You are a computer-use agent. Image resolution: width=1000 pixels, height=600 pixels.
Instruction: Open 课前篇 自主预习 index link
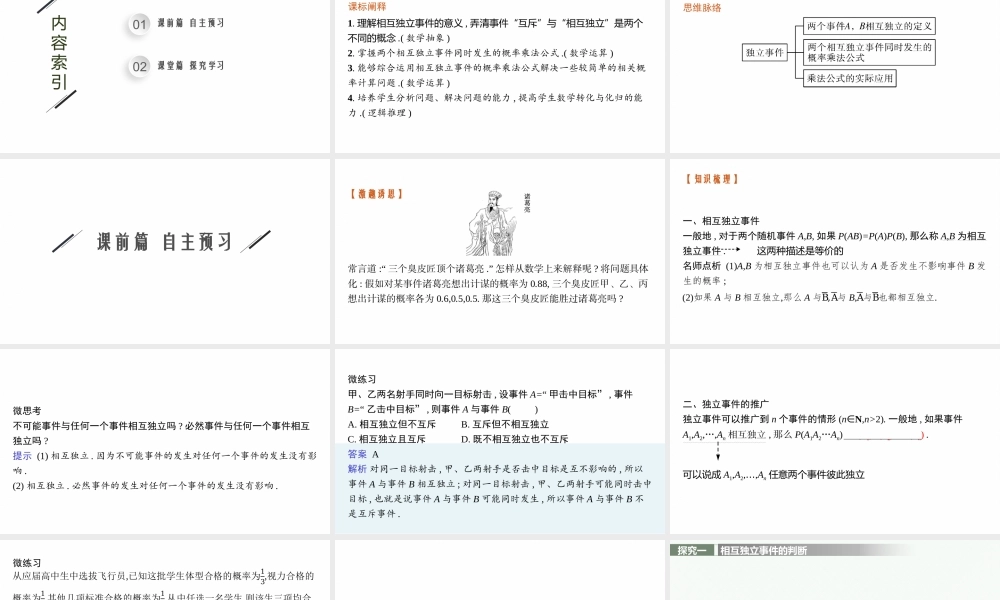click(x=190, y=23)
